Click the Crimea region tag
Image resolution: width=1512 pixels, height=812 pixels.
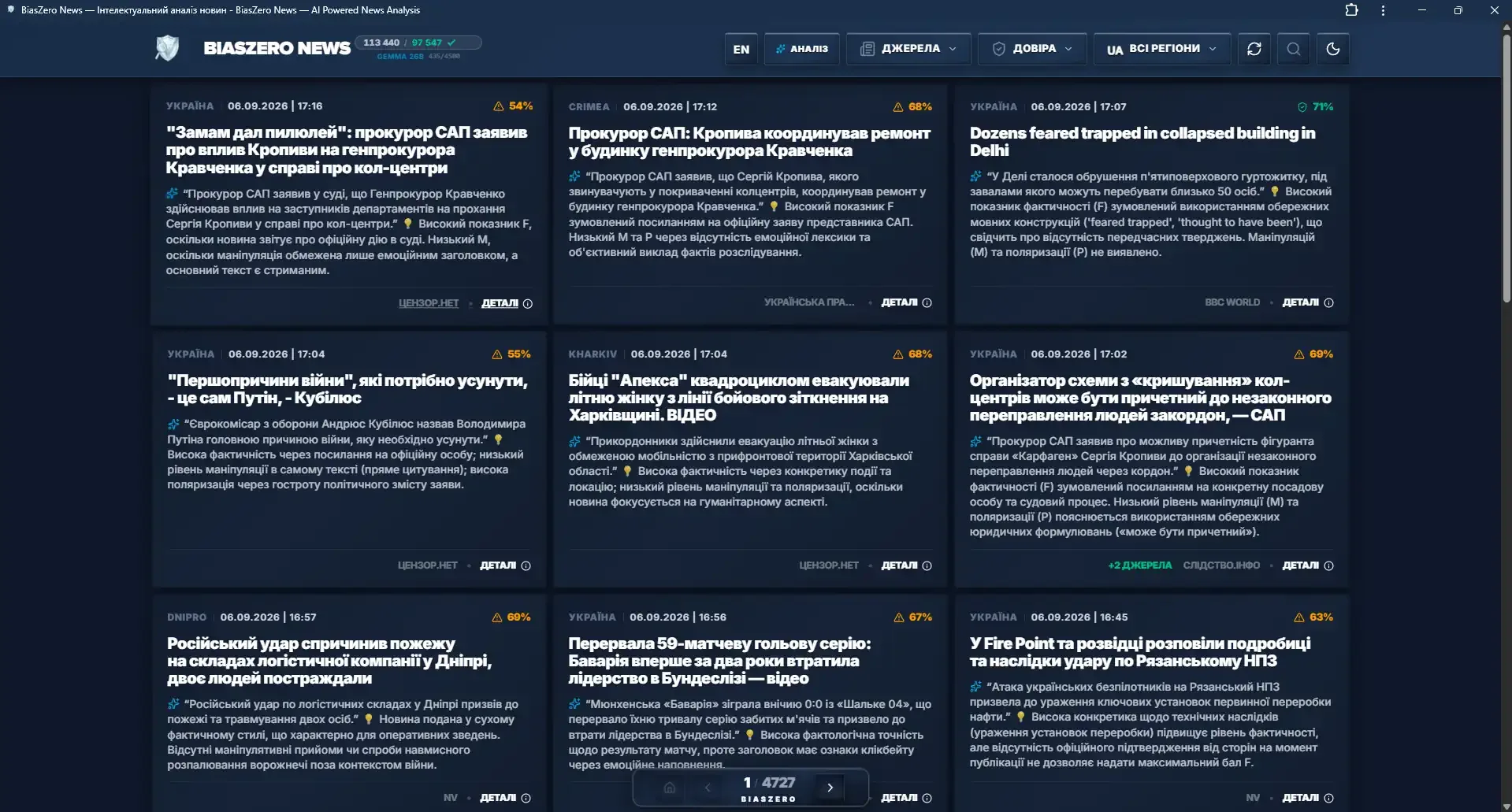(589, 107)
